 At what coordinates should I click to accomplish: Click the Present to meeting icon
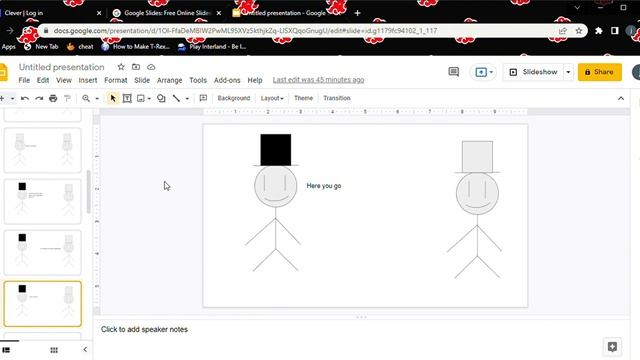pyautogui.click(x=481, y=72)
